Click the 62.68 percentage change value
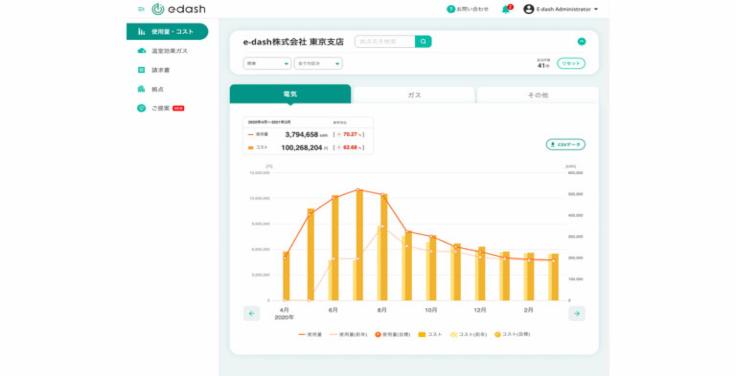This screenshot has height=376, width=736. 351,148
